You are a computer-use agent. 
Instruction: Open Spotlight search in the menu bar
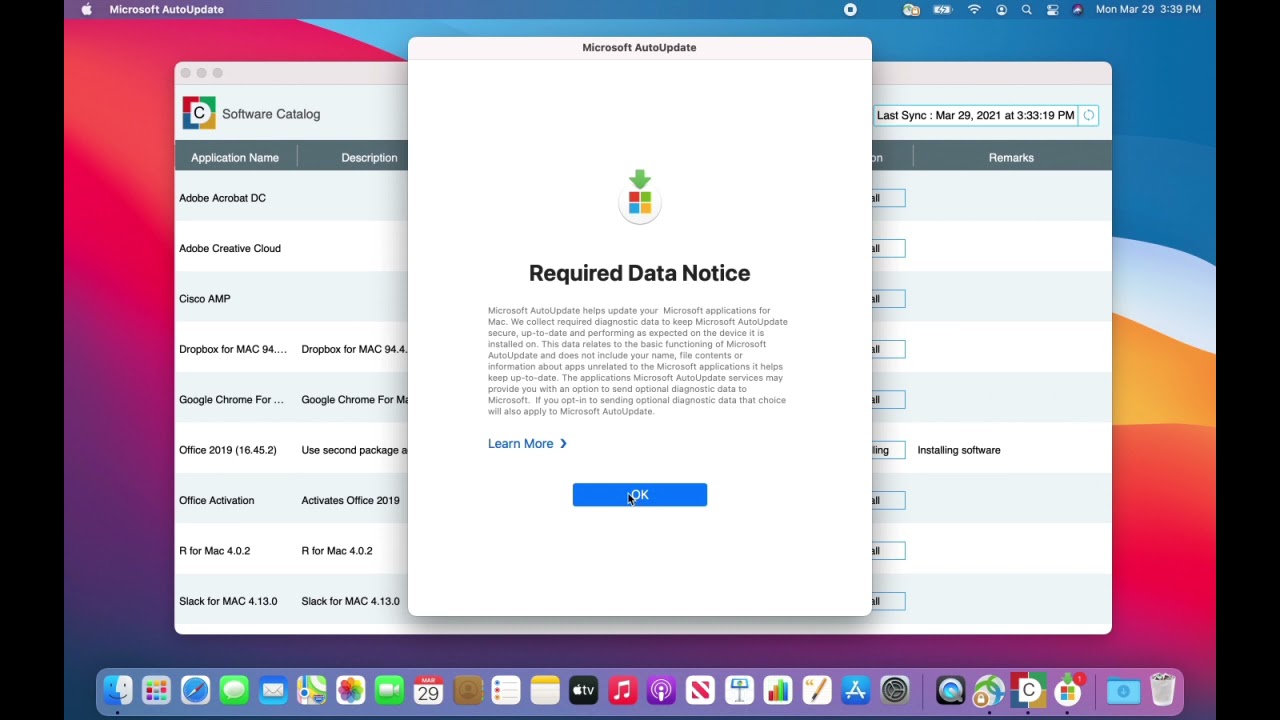point(1026,9)
